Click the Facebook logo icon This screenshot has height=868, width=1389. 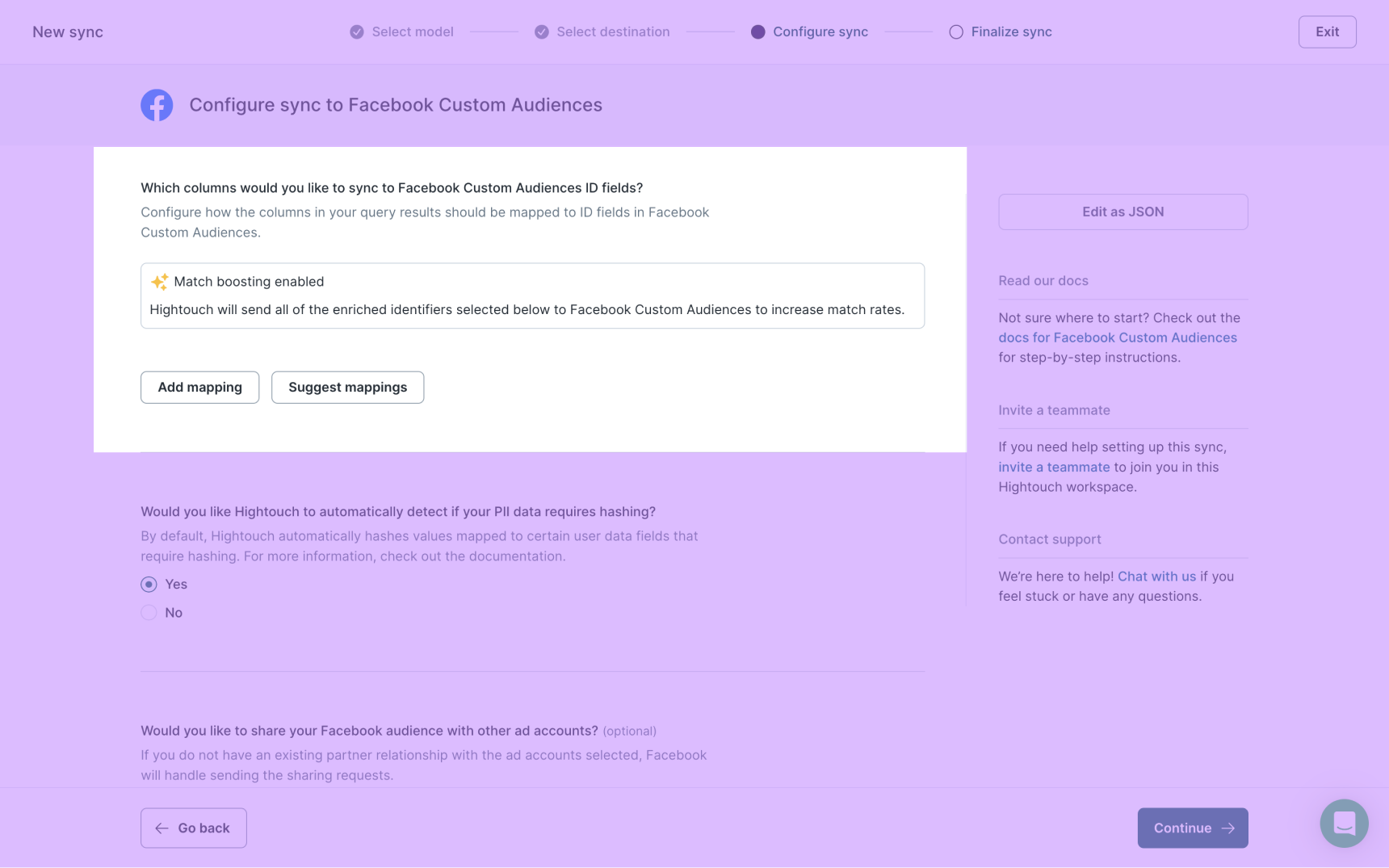pos(157,105)
